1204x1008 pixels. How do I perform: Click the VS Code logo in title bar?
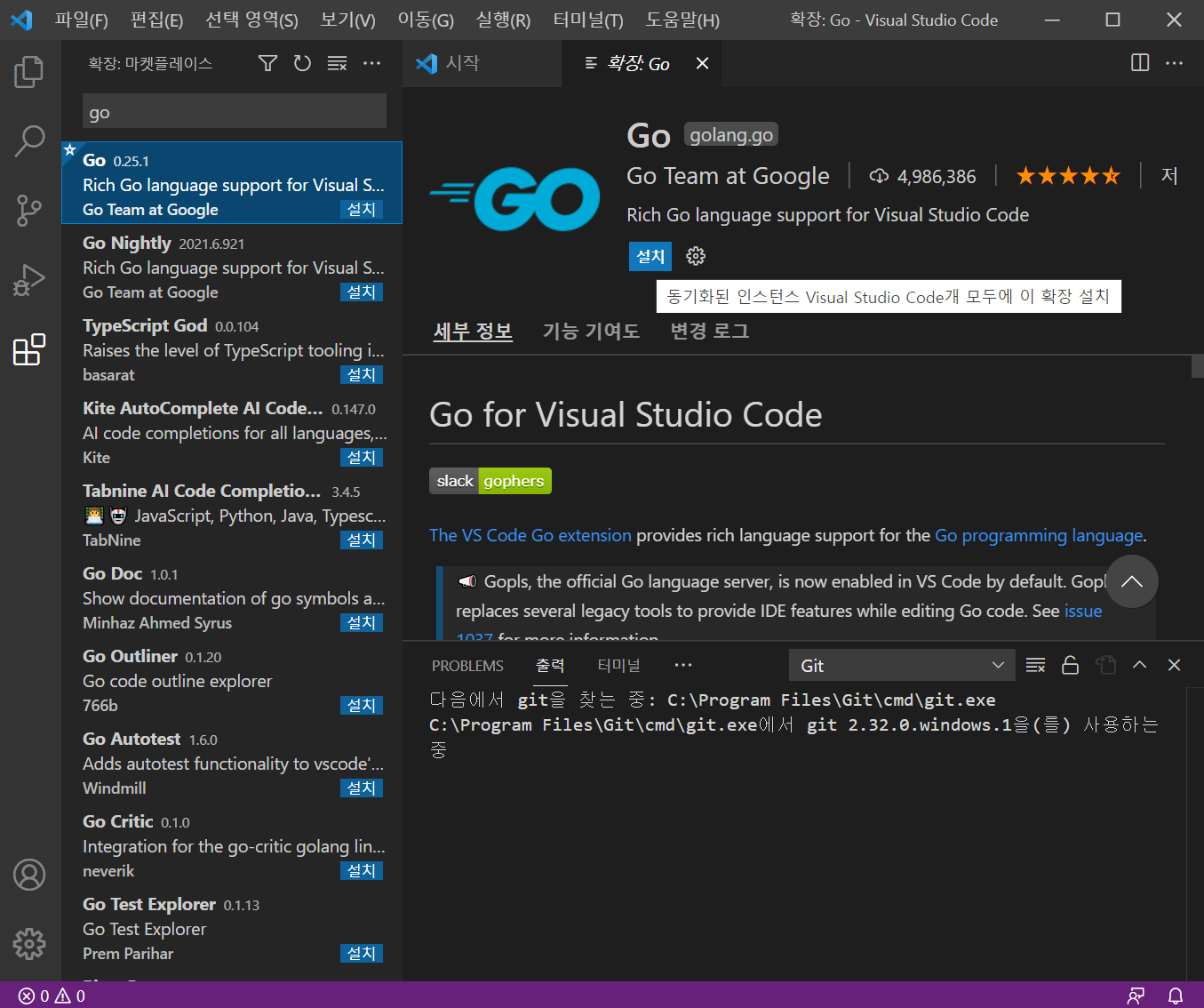pyautogui.click(x=21, y=20)
